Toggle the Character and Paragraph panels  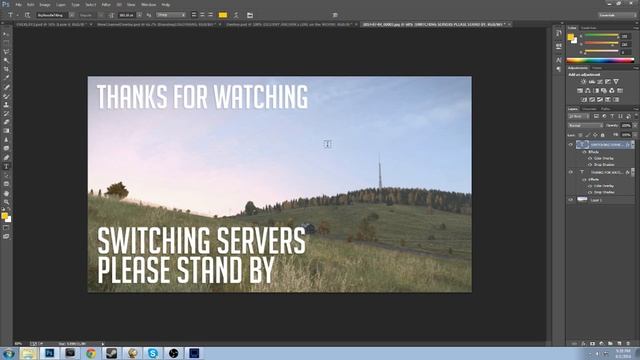click(x=250, y=15)
